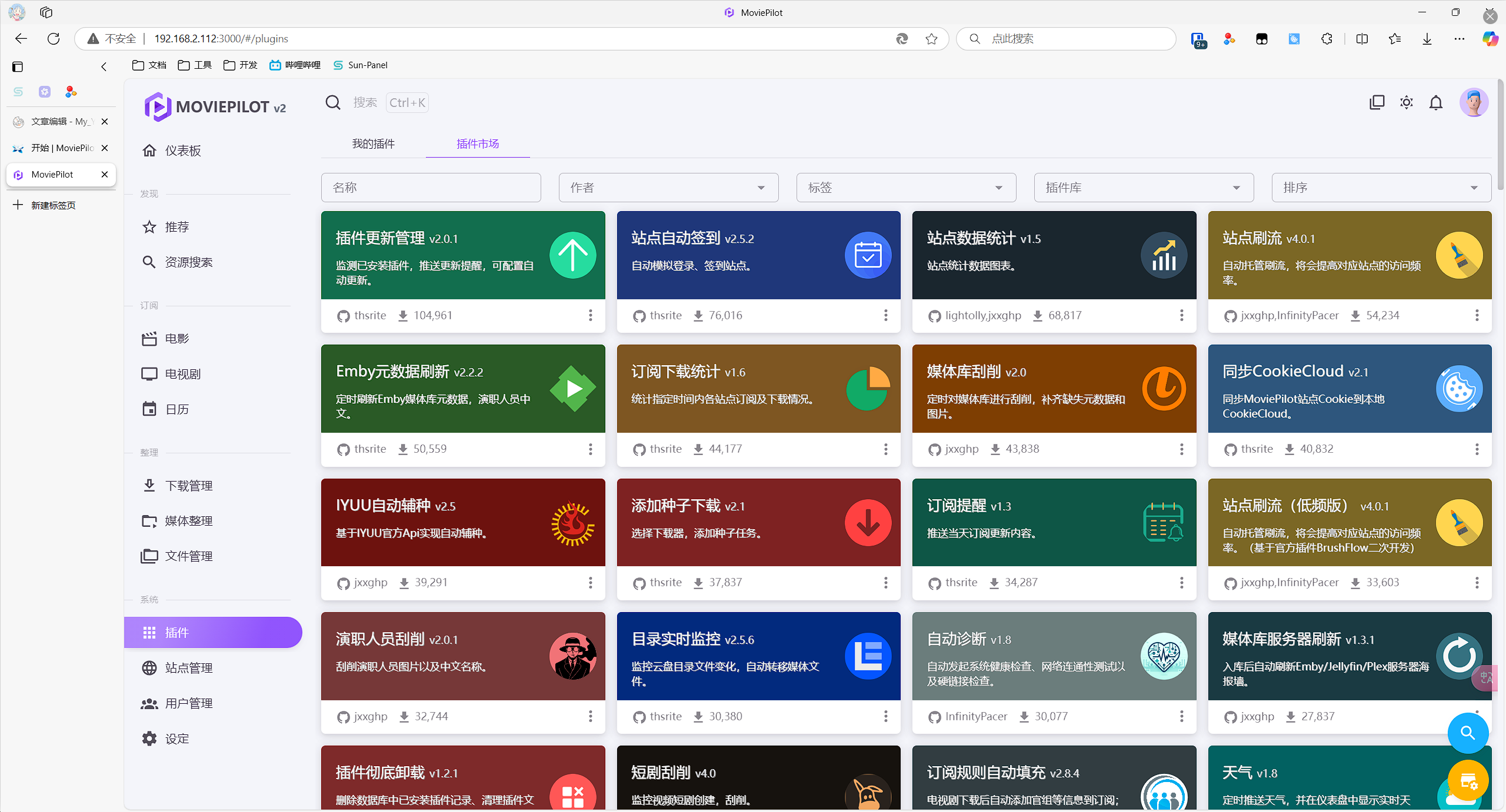Click the 添加种子下载 red arrow icon
The height and width of the screenshot is (812, 1506).
point(868,523)
